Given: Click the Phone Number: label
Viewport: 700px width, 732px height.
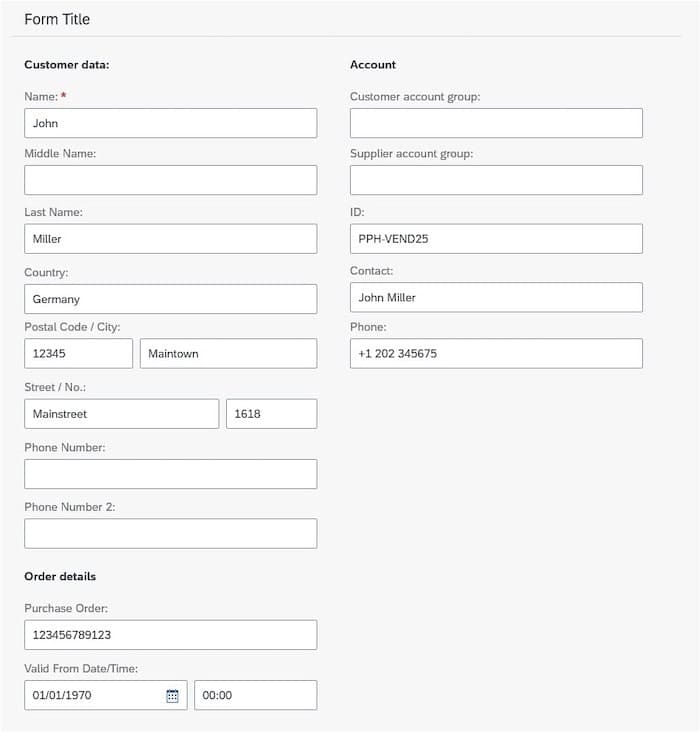Looking at the screenshot, I should pos(64,447).
